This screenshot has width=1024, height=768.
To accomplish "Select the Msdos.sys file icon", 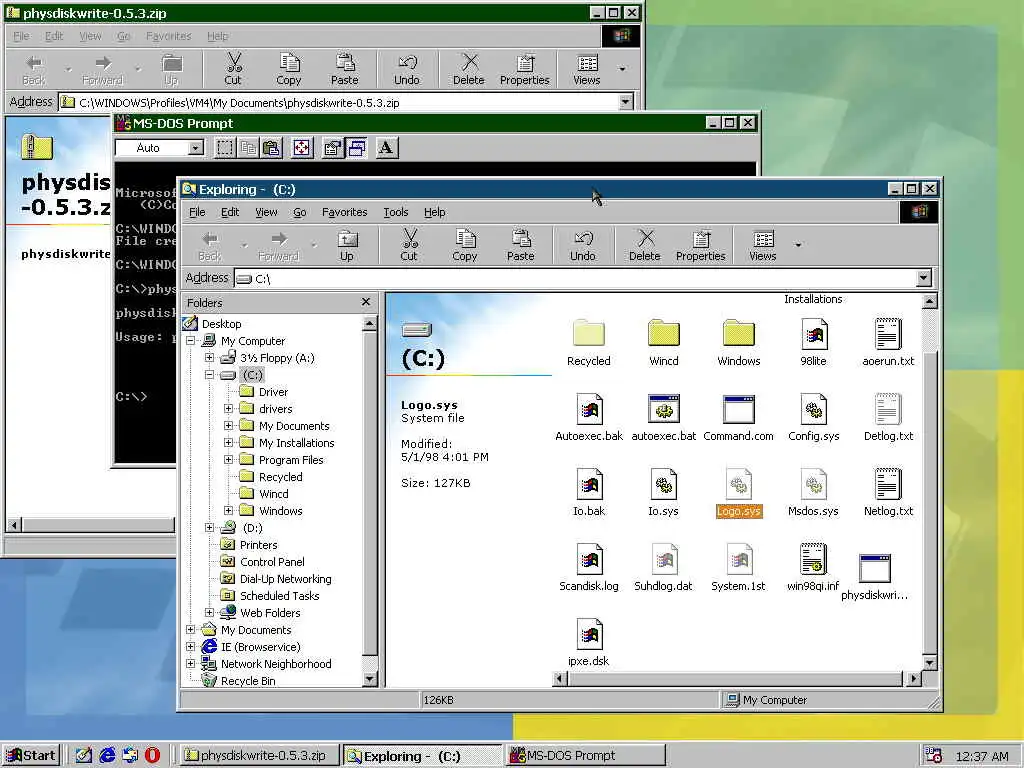I will click(x=814, y=484).
